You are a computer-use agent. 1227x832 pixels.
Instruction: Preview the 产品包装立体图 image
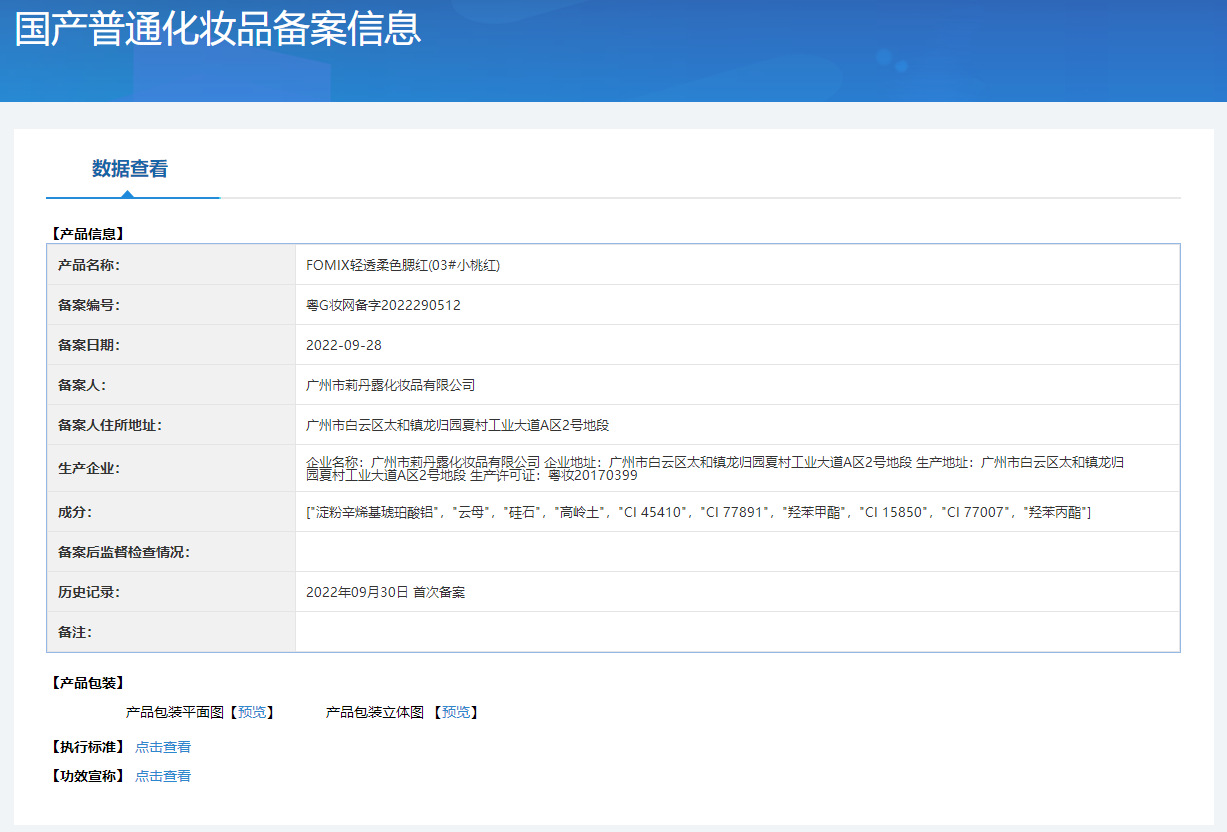click(455, 712)
